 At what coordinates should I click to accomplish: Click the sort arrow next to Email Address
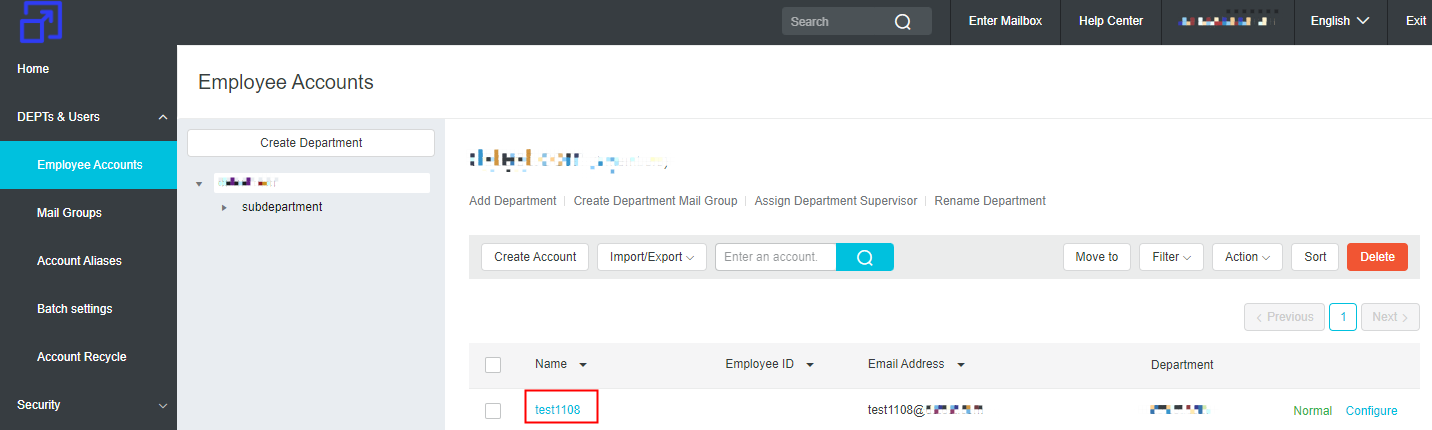tap(961, 365)
